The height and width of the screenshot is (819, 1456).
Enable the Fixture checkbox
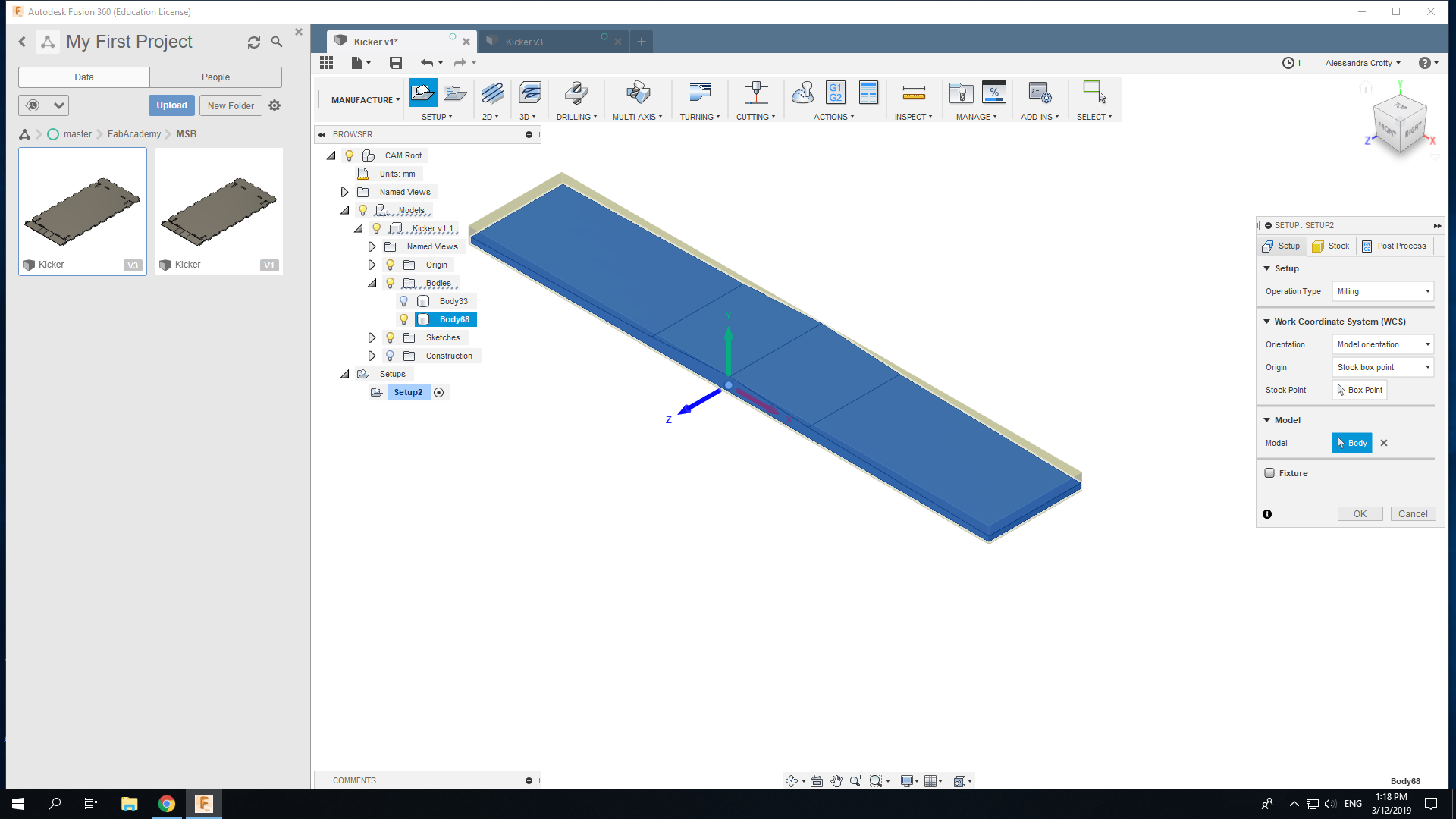point(1269,473)
